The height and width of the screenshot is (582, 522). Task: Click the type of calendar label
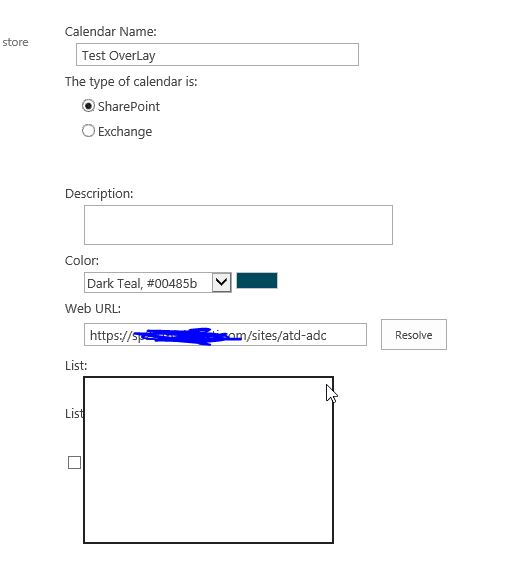(x=131, y=82)
